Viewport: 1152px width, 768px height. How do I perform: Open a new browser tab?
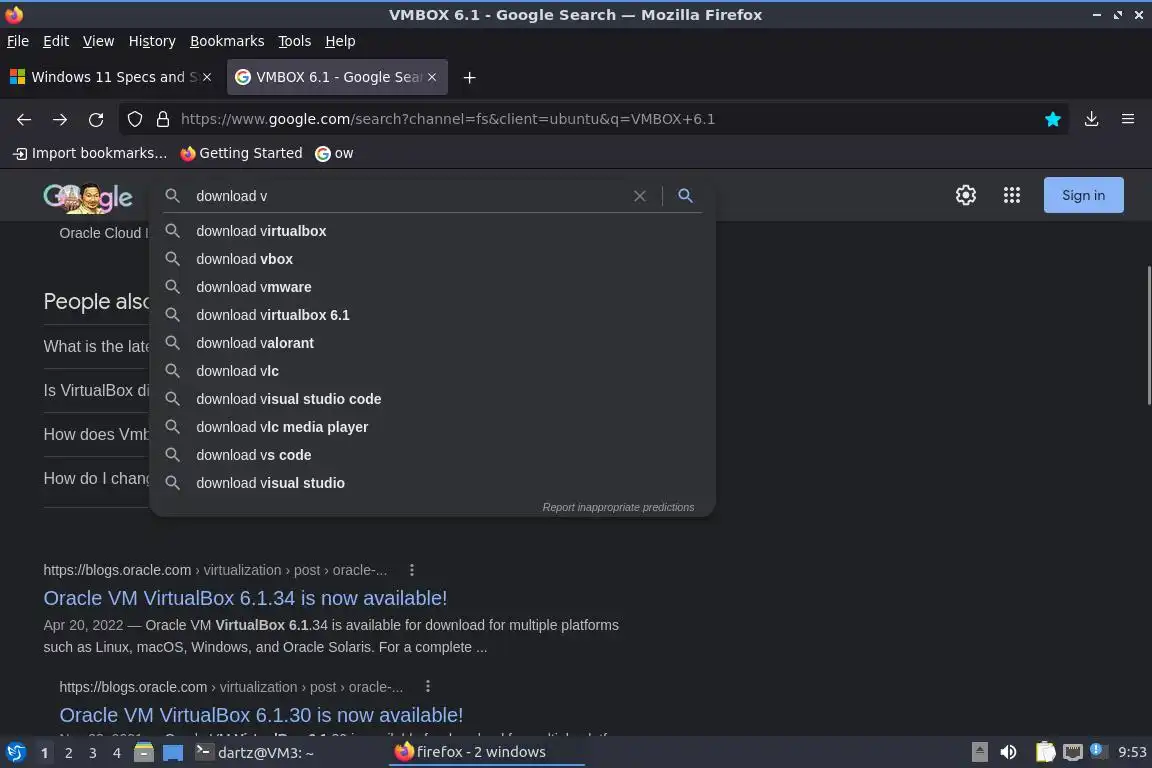click(x=469, y=77)
